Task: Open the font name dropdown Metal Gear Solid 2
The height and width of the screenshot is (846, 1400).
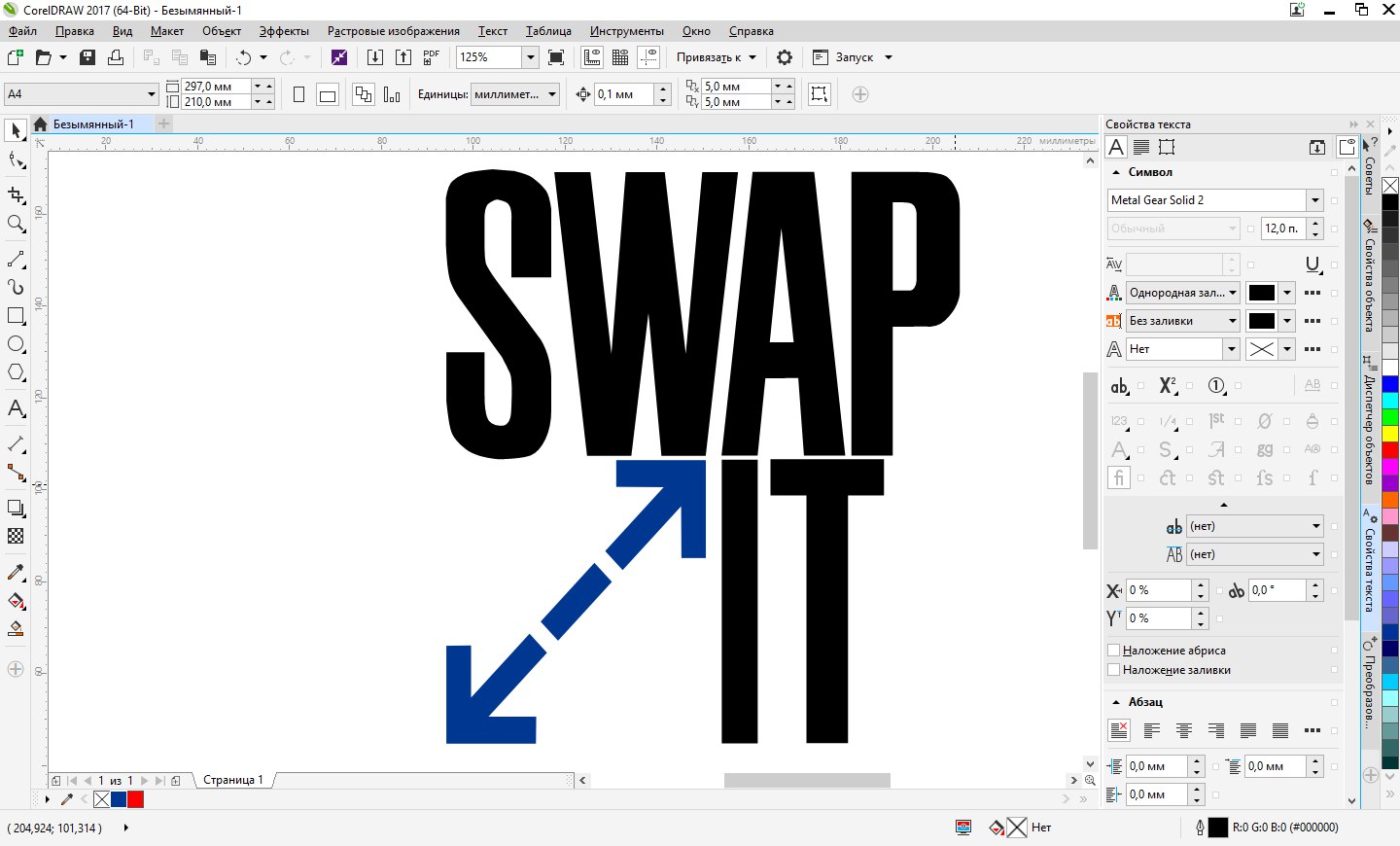Action: (x=1314, y=200)
